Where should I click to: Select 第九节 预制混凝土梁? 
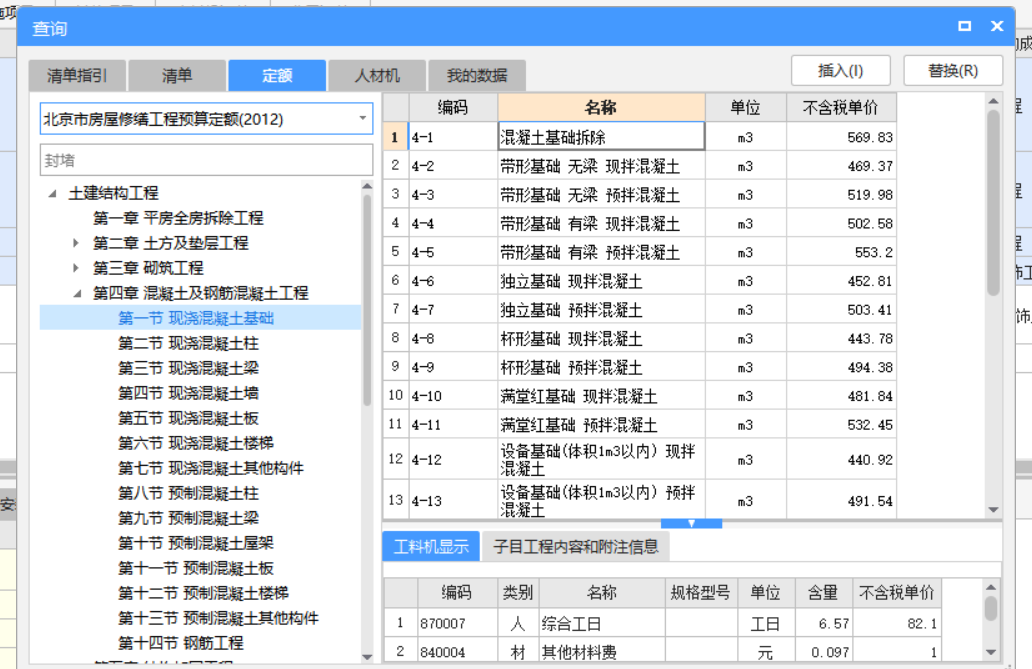click(x=188, y=518)
